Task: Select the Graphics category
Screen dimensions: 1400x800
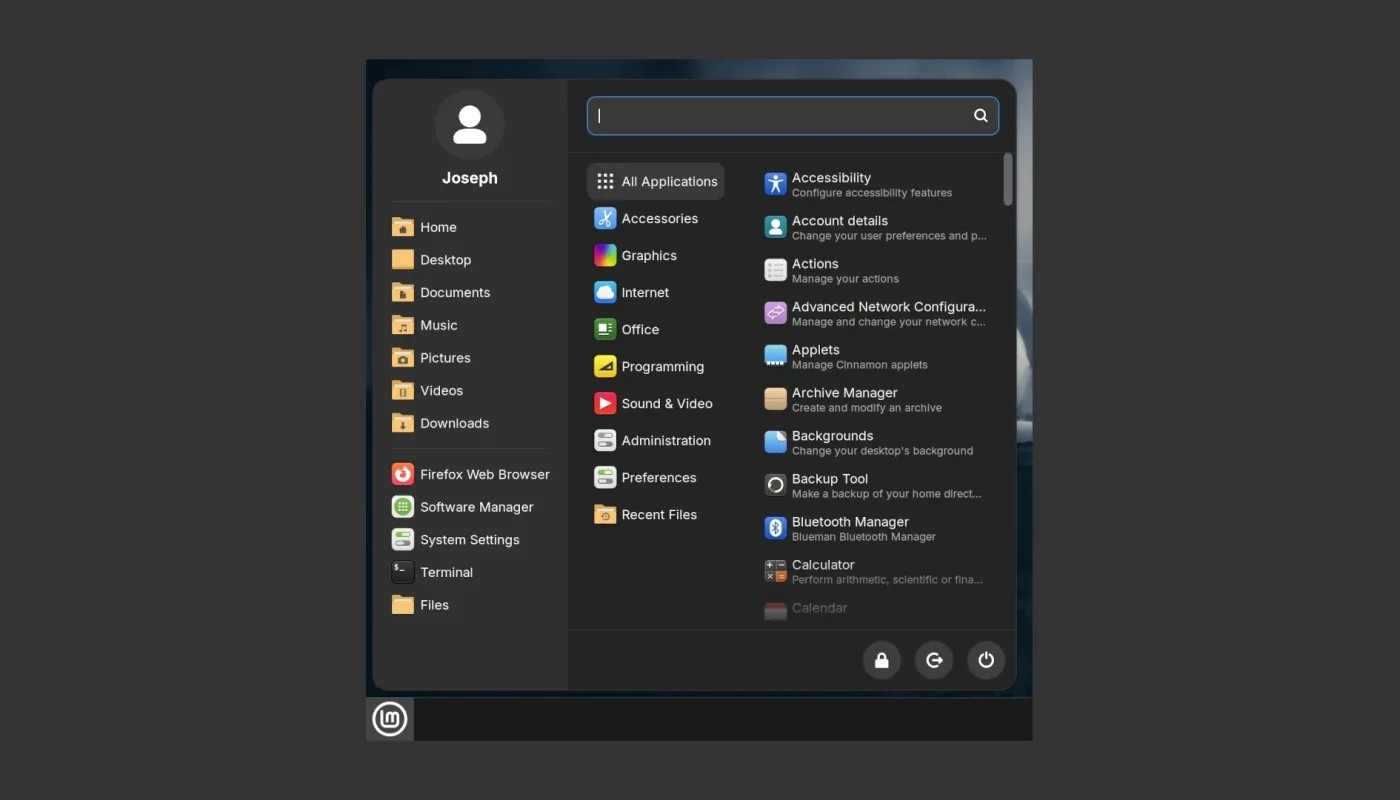Action: click(648, 255)
